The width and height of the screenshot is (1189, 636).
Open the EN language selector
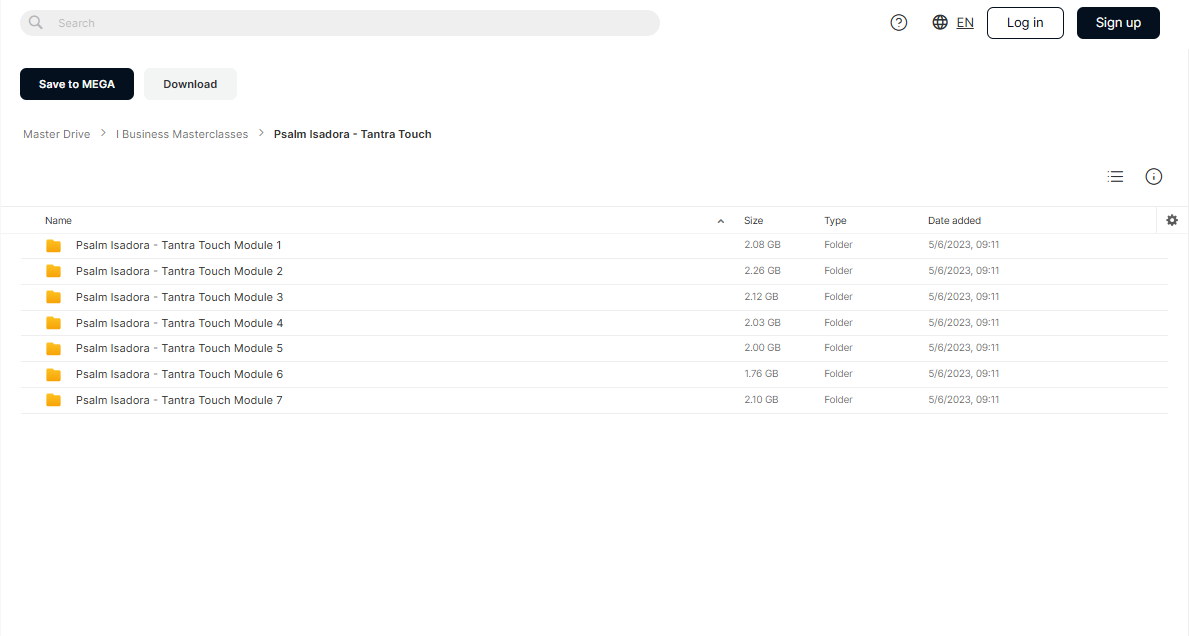click(965, 23)
